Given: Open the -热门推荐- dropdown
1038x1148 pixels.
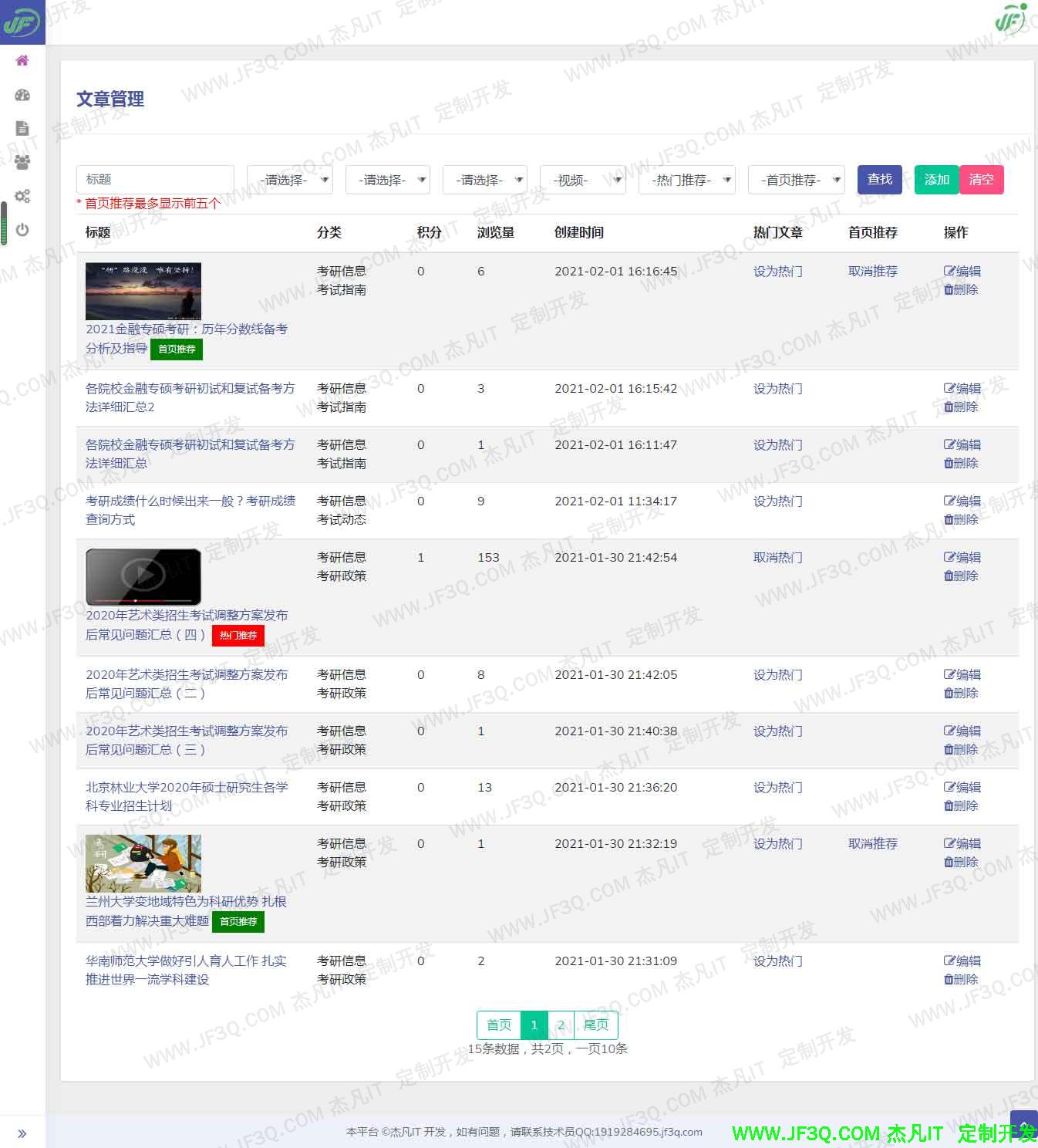Looking at the screenshot, I should (686, 179).
